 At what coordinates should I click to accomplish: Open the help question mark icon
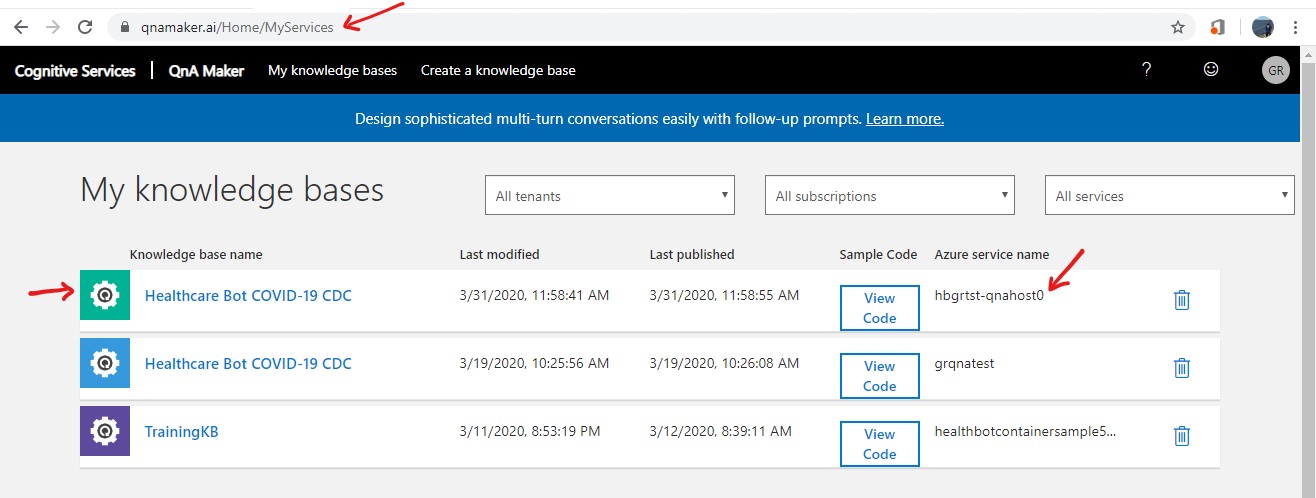(x=1146, y=69)
